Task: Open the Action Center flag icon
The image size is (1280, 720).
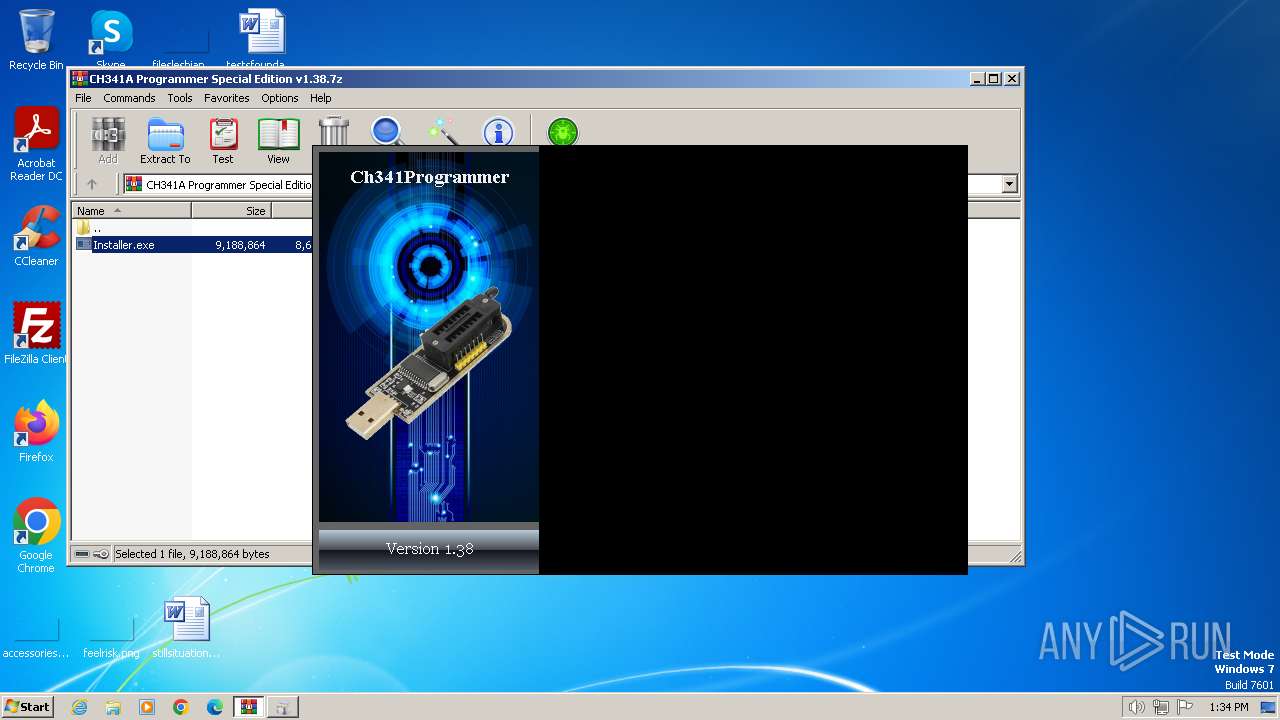Action: [x=1185, y=707]
